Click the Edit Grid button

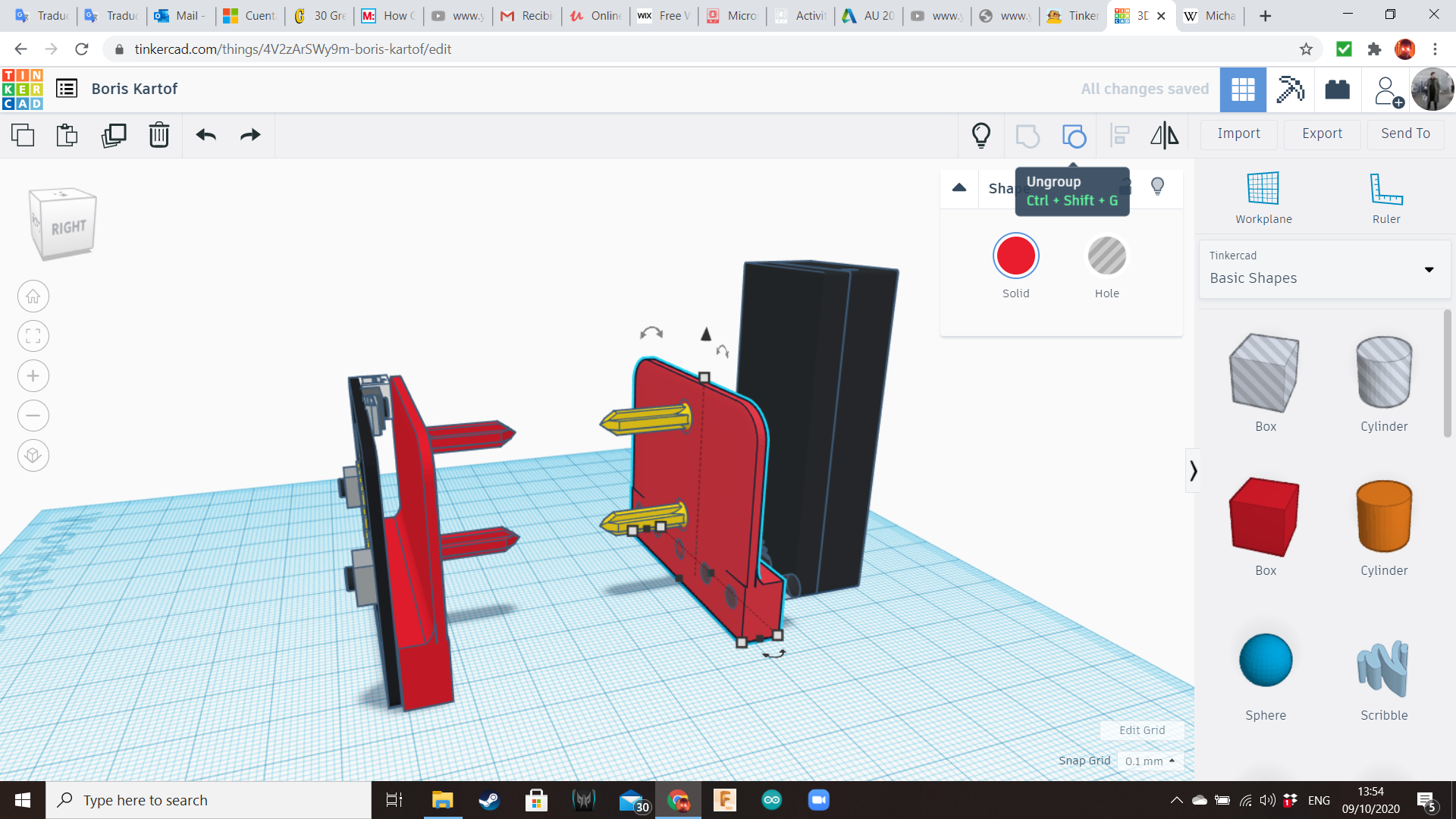(1141, 730)
